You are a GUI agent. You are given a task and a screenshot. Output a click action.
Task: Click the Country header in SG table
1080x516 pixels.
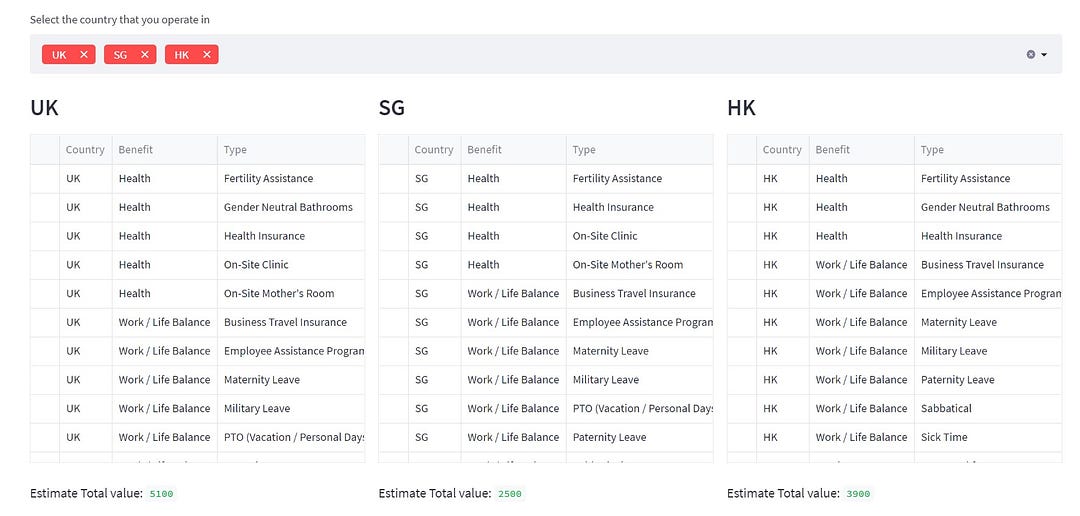[435, 149]
